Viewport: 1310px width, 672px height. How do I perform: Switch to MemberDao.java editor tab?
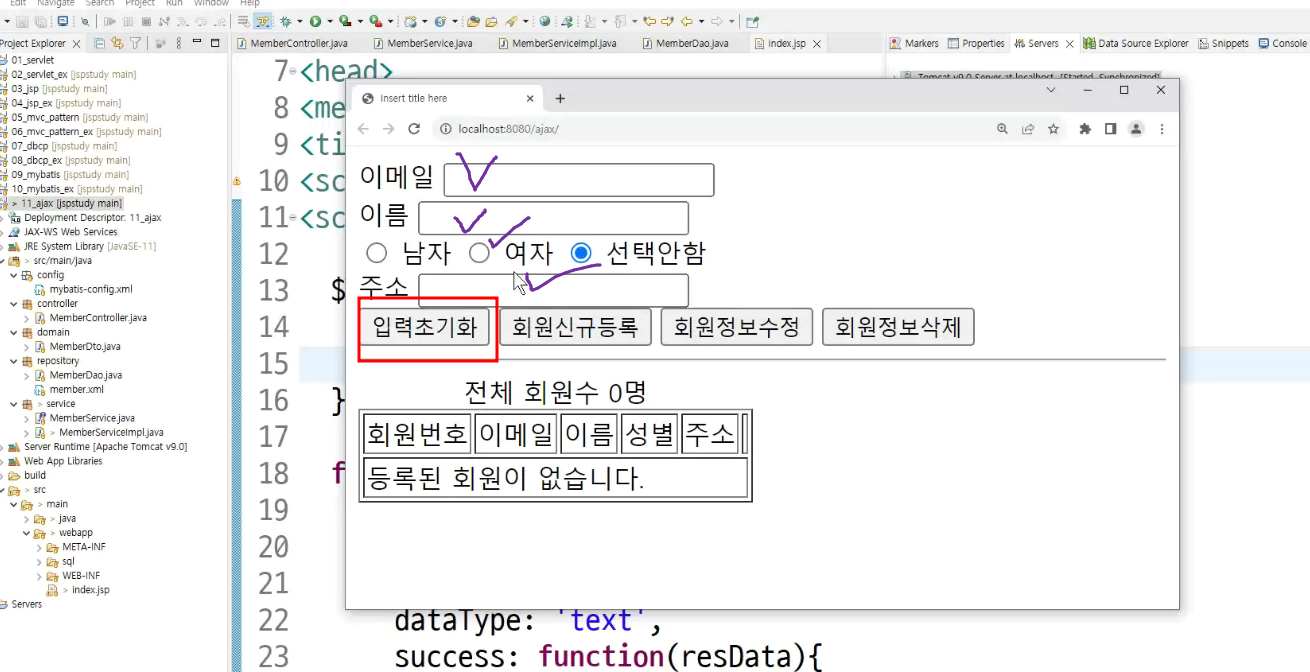pyautogui.click(x=685, y=44)
